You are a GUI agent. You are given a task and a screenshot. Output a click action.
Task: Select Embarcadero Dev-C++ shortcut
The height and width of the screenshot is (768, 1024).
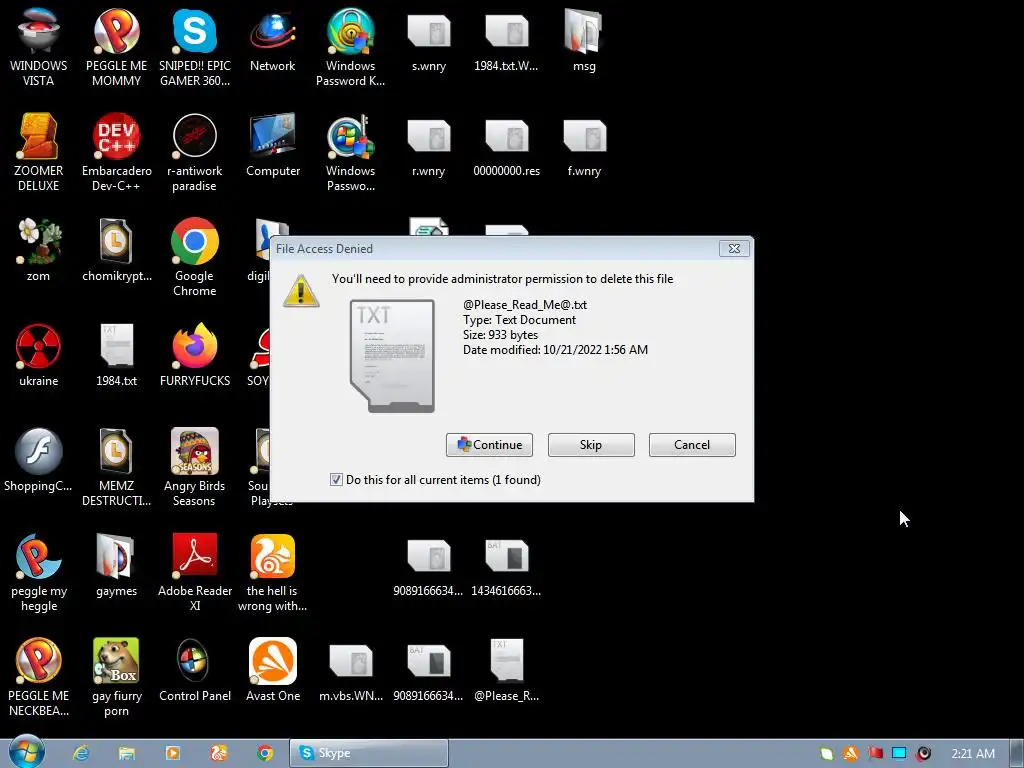click(x=116, y=152)
